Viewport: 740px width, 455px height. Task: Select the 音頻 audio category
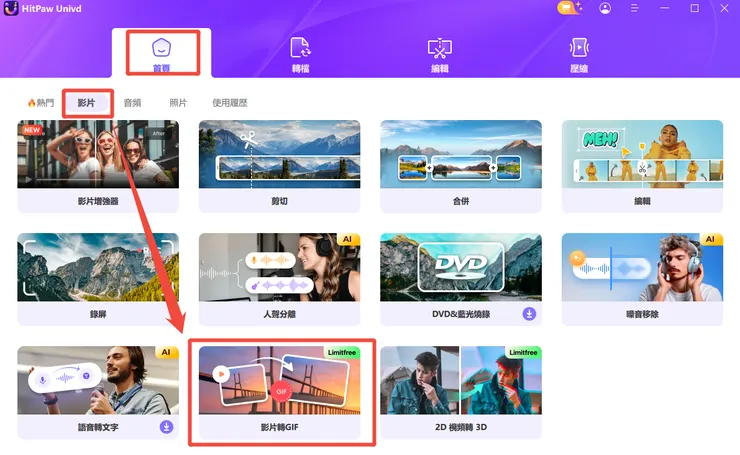click(132, 103)
